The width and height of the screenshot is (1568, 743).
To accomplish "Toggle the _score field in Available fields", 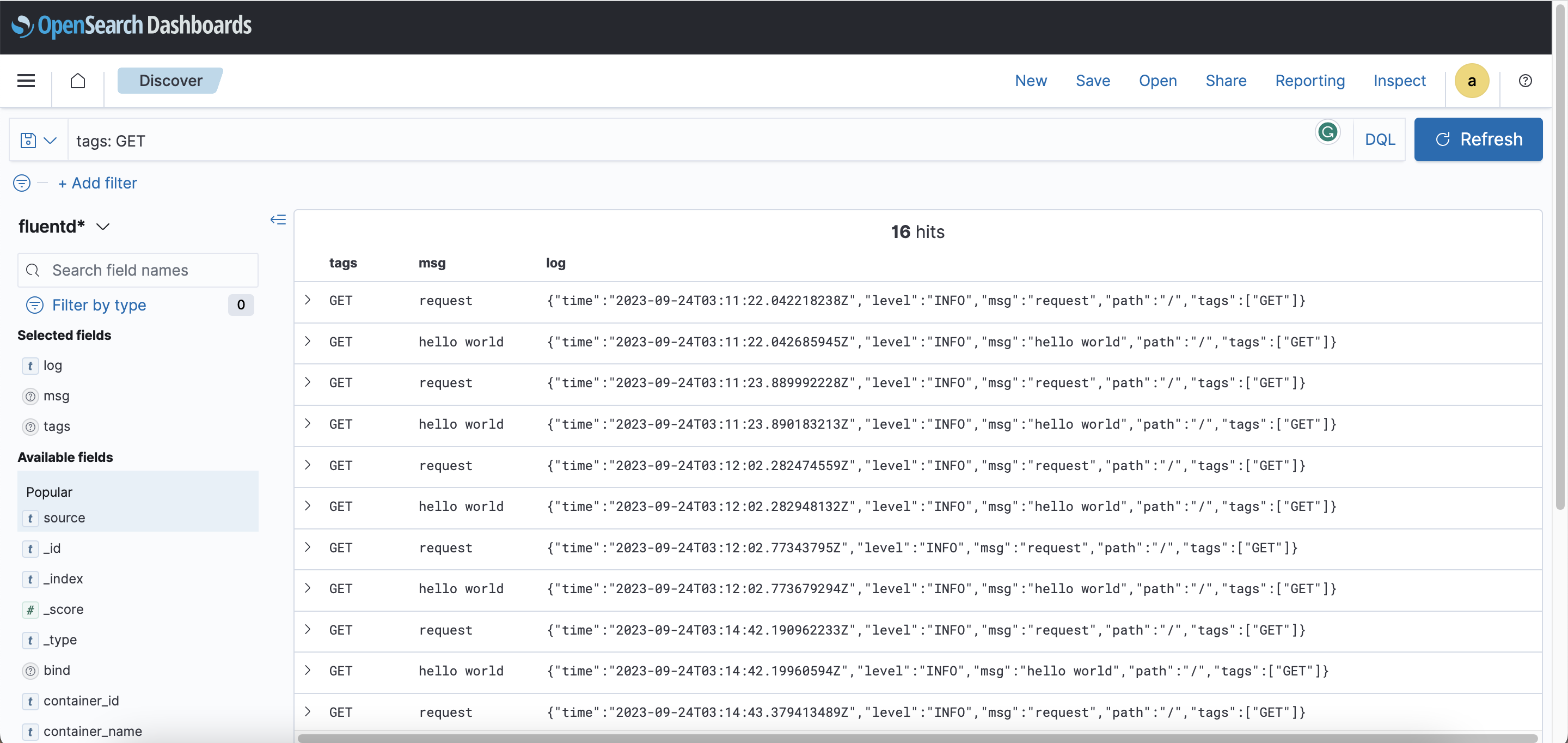I will click(x=64, y=609).
